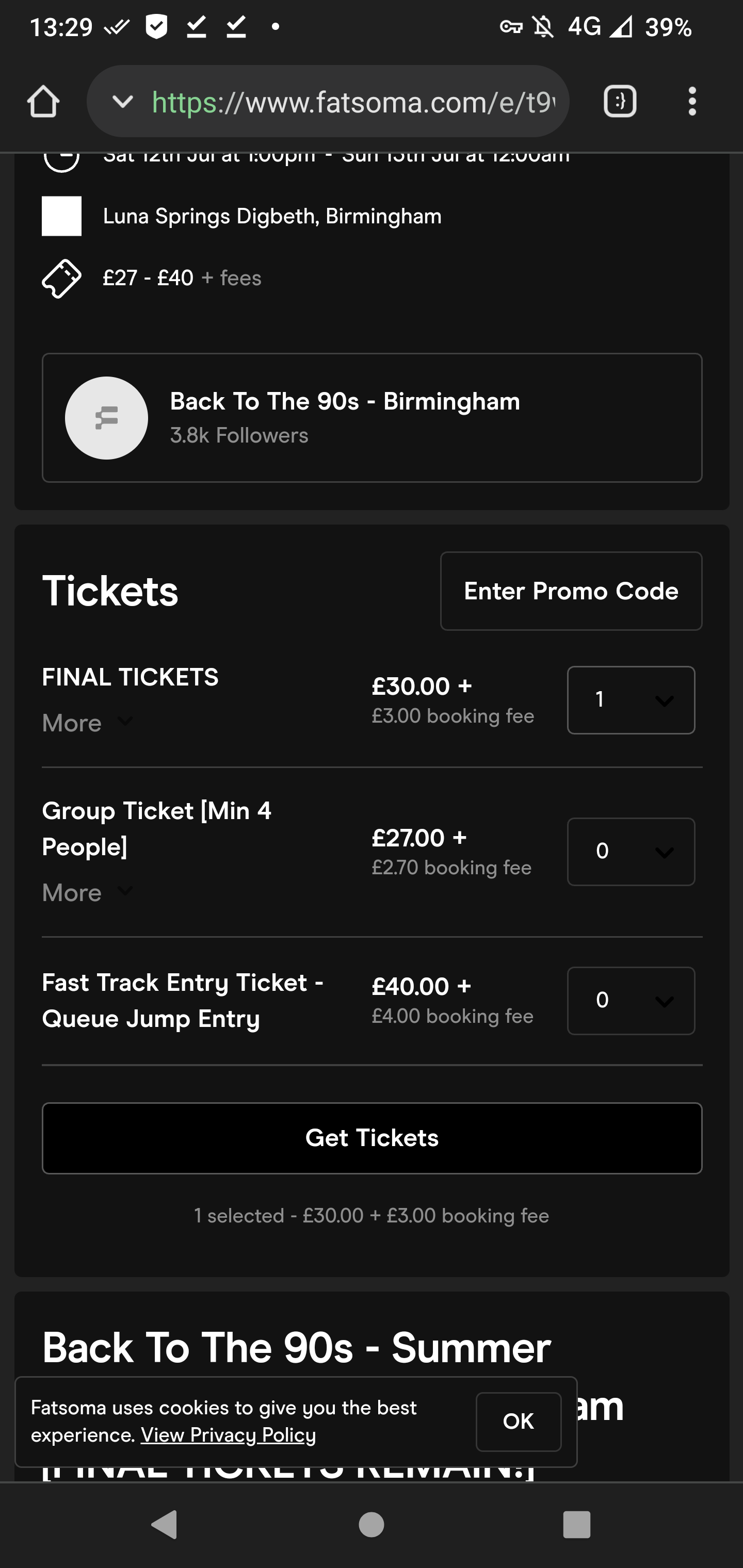Tap the fatsoma URL address field

(353, 102)
